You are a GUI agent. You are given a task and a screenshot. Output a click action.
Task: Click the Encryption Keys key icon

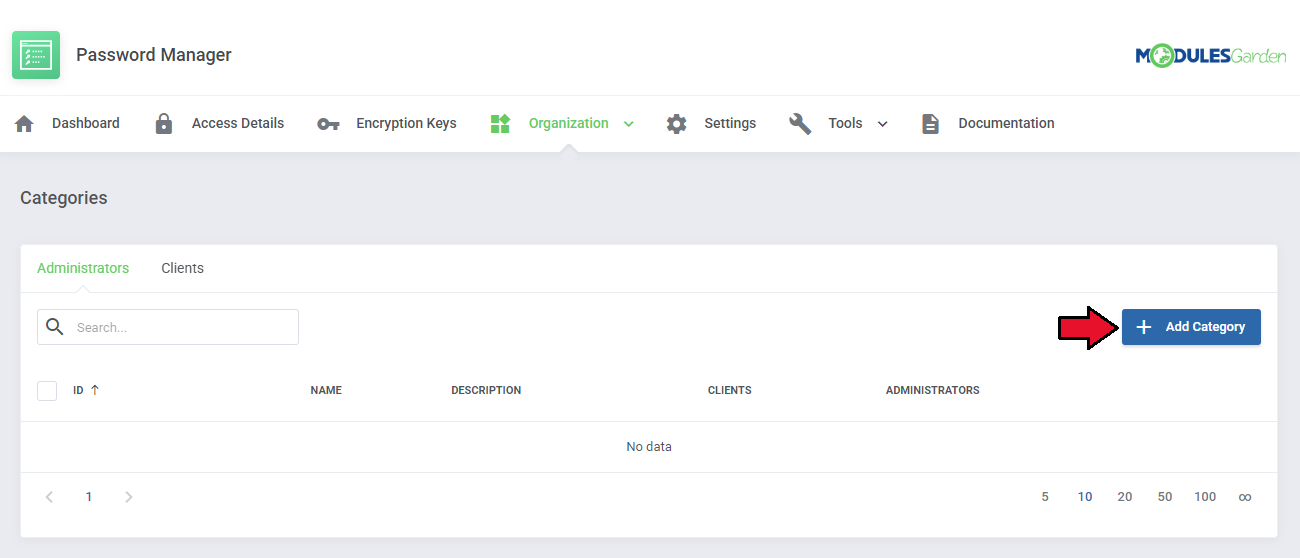pyautogui.click(x=328, y=124)
